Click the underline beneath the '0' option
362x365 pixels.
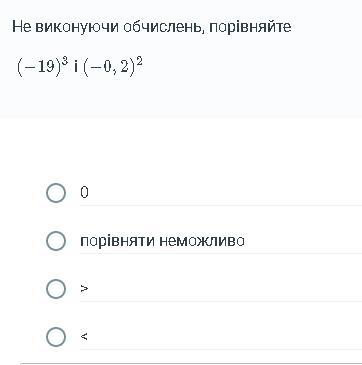tap(221, 205)
